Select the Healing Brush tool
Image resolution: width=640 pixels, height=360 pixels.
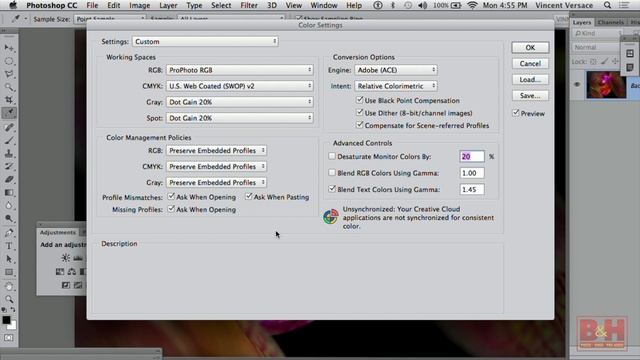tap(9, 127)
